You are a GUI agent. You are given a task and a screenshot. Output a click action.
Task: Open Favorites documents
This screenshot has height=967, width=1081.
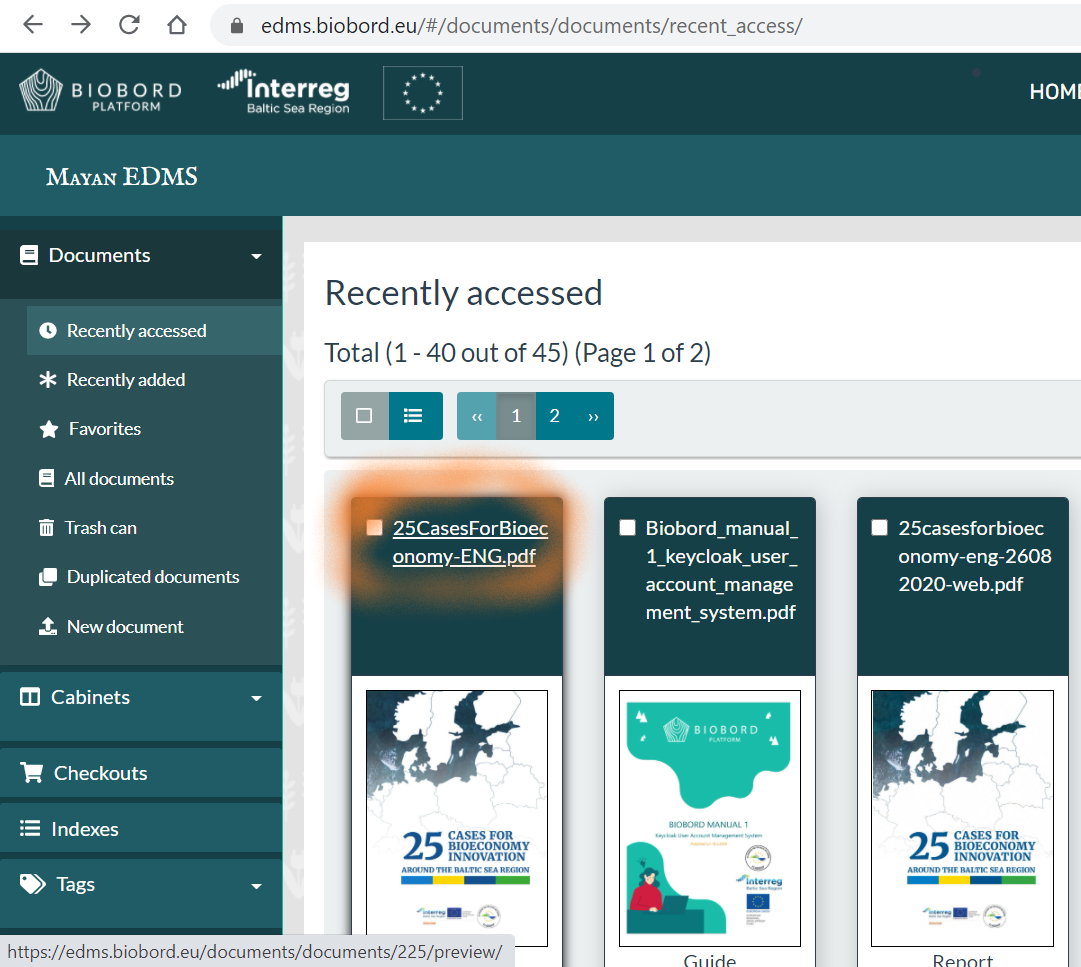coord(105,429)
